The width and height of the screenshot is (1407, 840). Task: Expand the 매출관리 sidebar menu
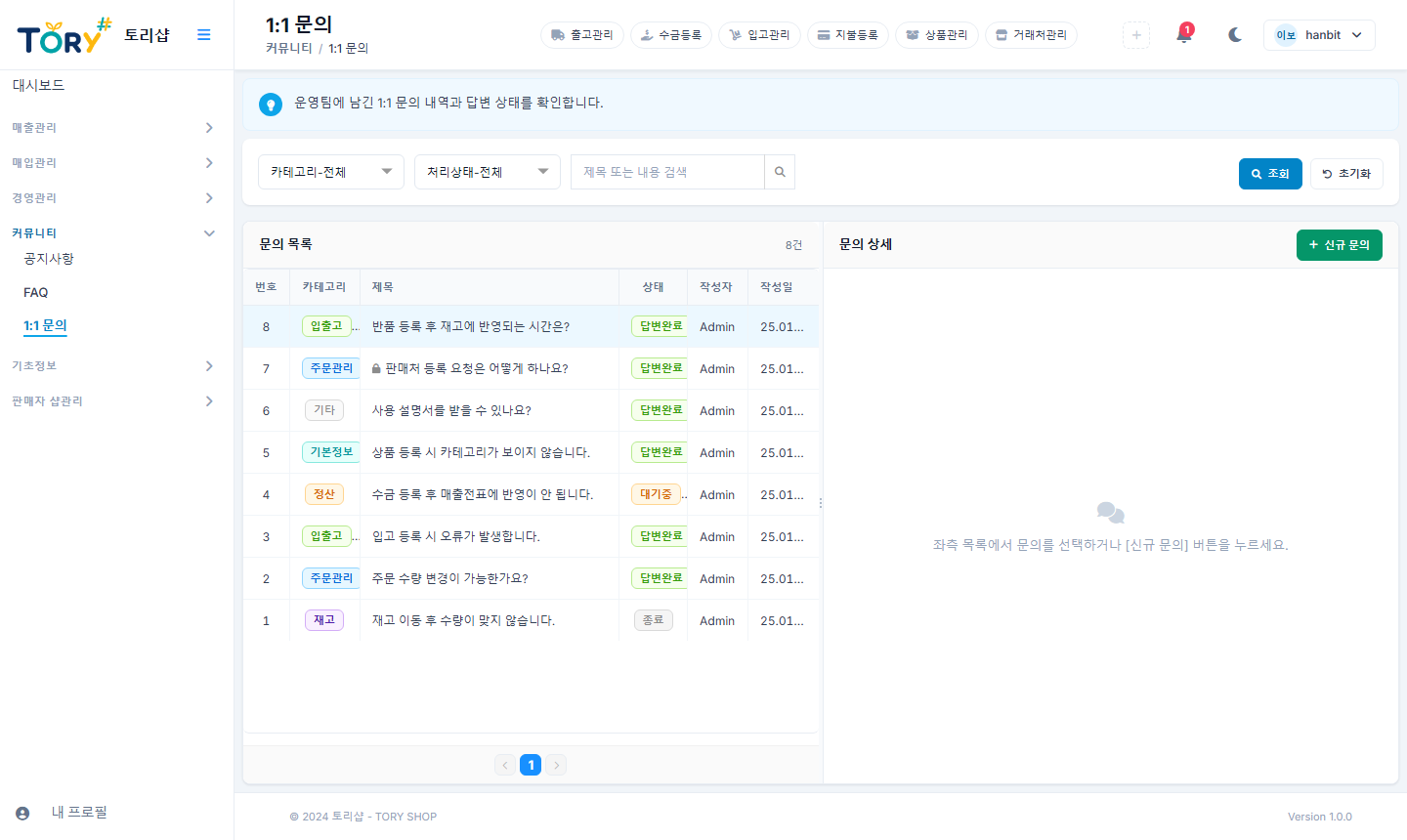[112, 128]
